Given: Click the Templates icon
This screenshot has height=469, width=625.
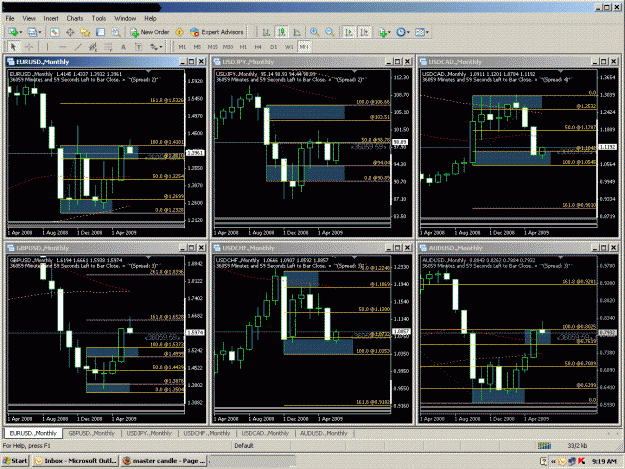Looking at the screenshot, I should (421, 32).
